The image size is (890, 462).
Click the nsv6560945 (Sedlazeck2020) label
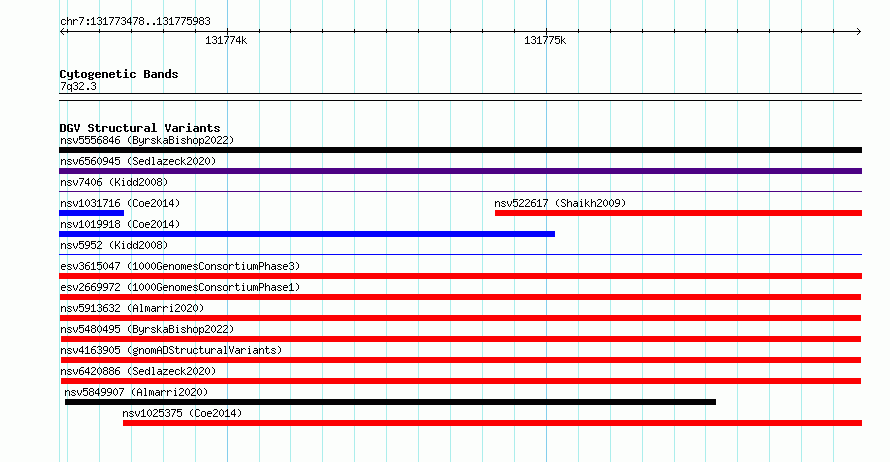click(138, 161)
